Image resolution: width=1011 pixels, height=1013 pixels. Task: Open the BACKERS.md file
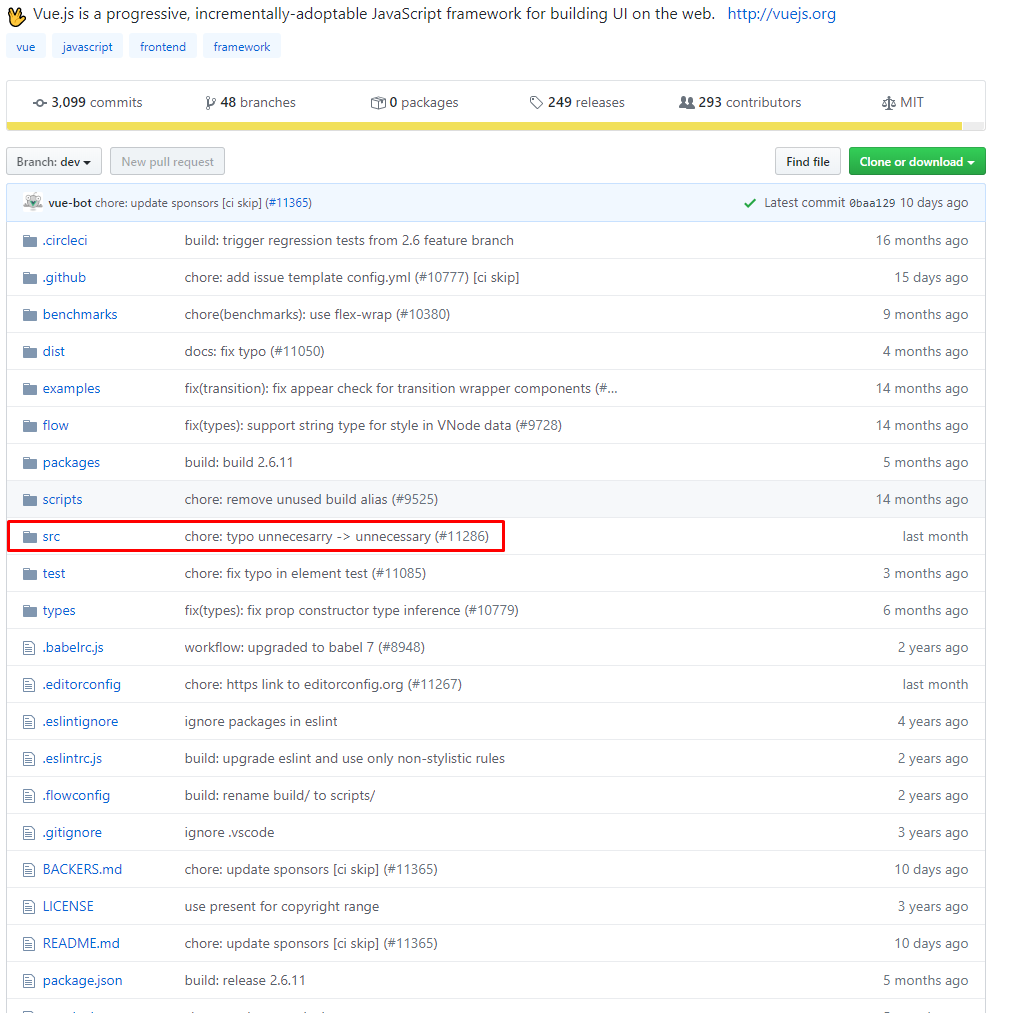point(82,870)
